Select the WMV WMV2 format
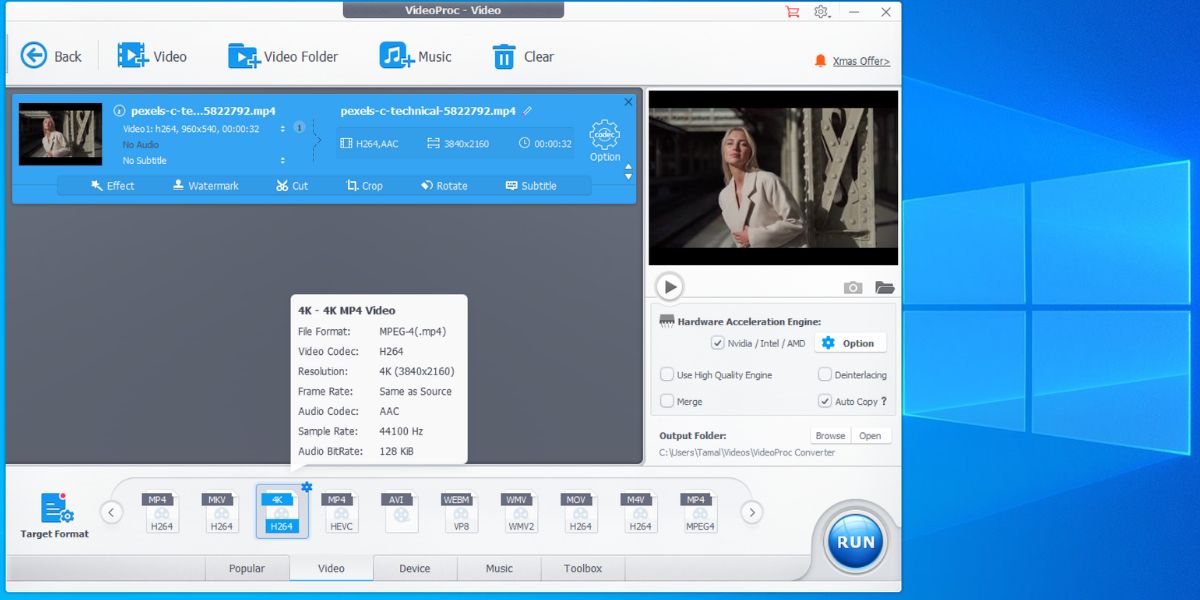The width and height of the screenshot is (1200, 600). (520, 512)
